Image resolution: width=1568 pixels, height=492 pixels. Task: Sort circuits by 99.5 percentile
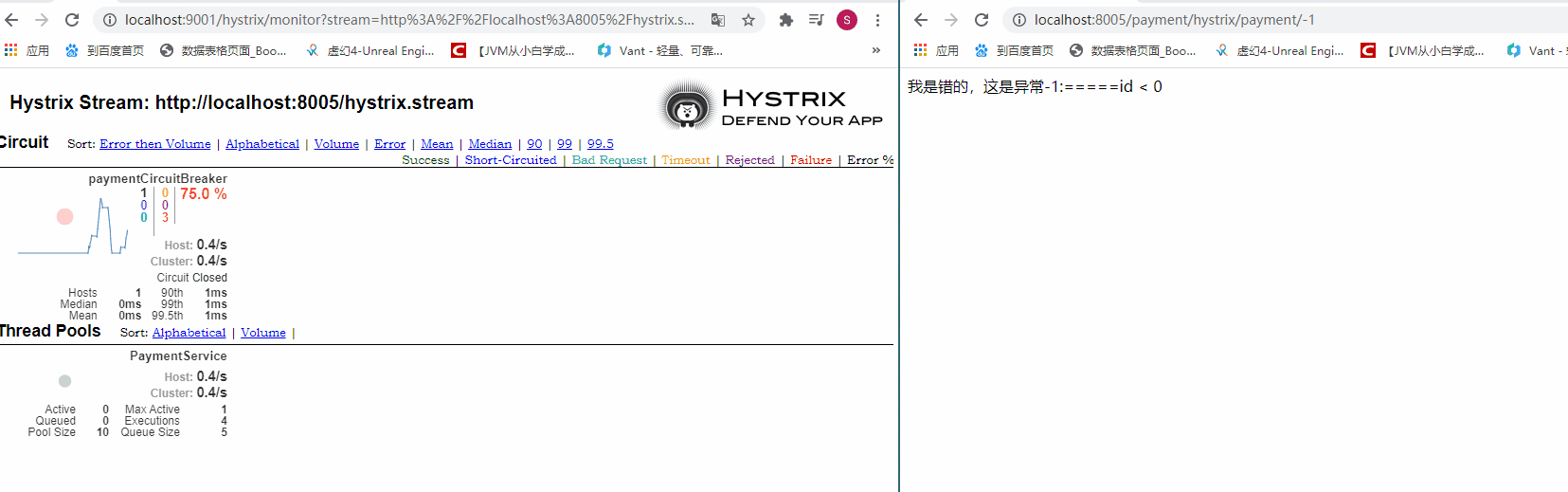click(x=601, y=144)
